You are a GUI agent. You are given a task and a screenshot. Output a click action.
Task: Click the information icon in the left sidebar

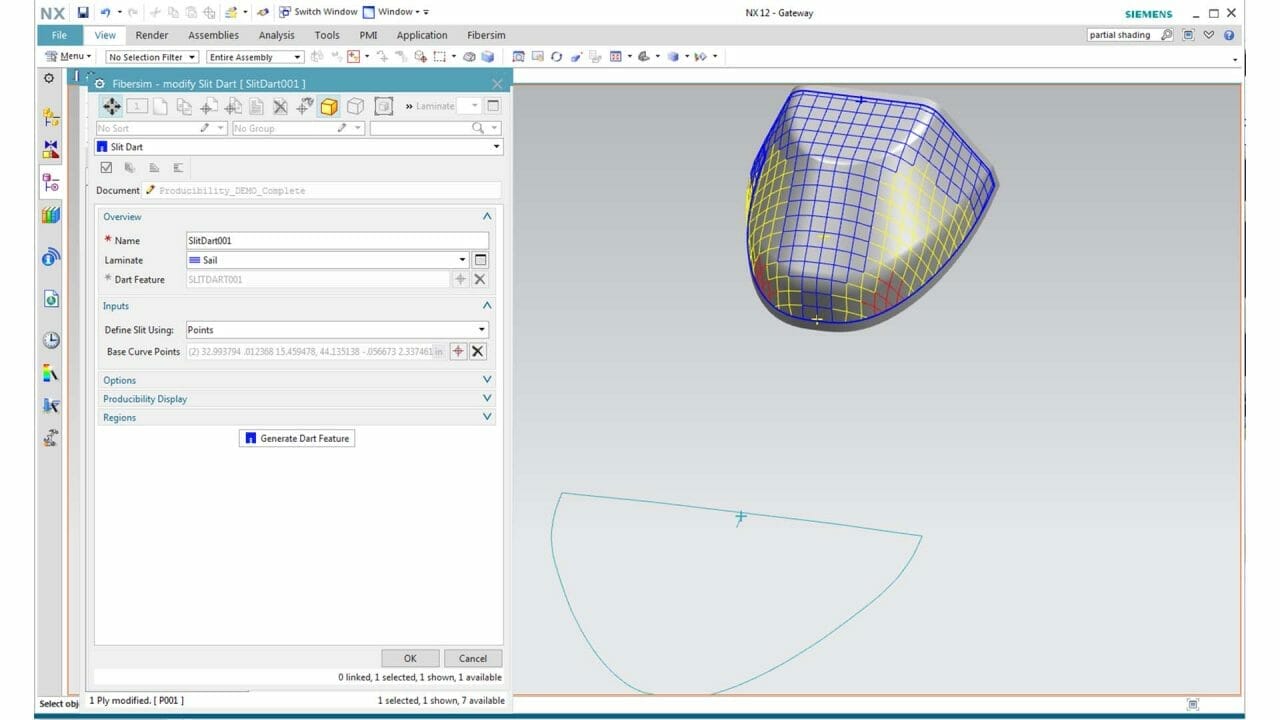(49, 256)
